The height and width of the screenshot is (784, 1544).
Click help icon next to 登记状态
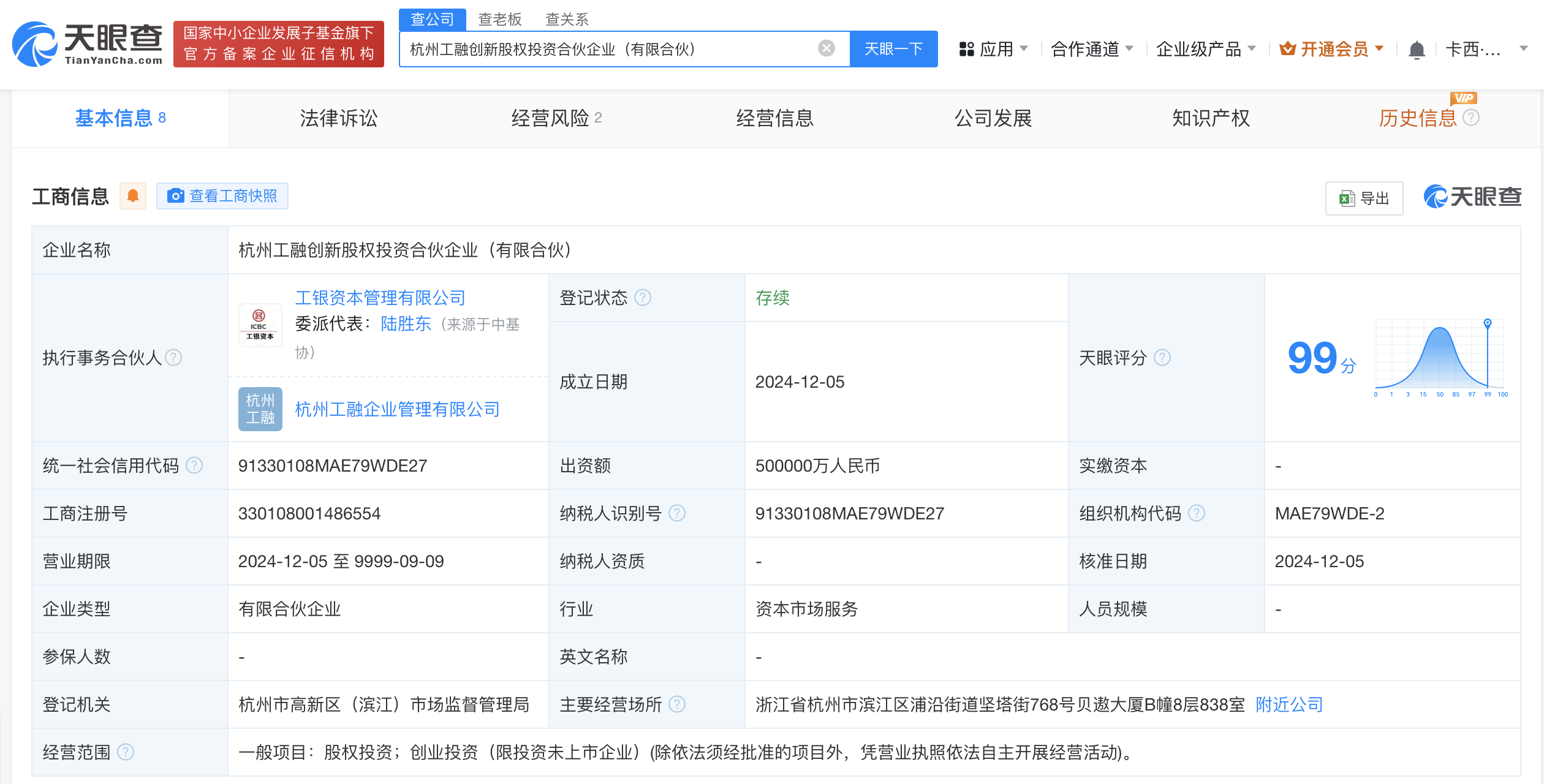tap(643, 298)
